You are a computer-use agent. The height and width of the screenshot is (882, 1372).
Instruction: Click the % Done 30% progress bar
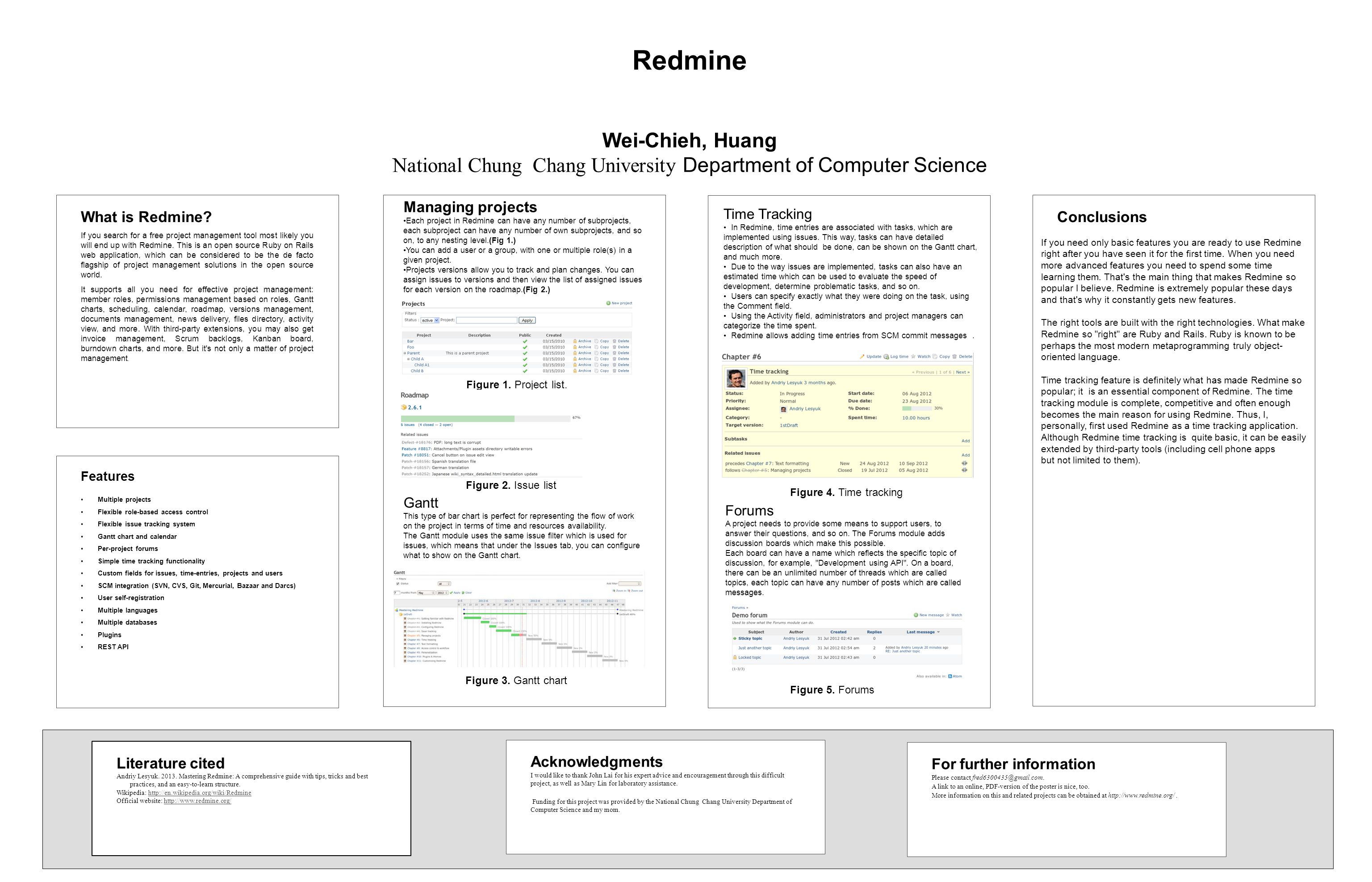coord(917,409)
